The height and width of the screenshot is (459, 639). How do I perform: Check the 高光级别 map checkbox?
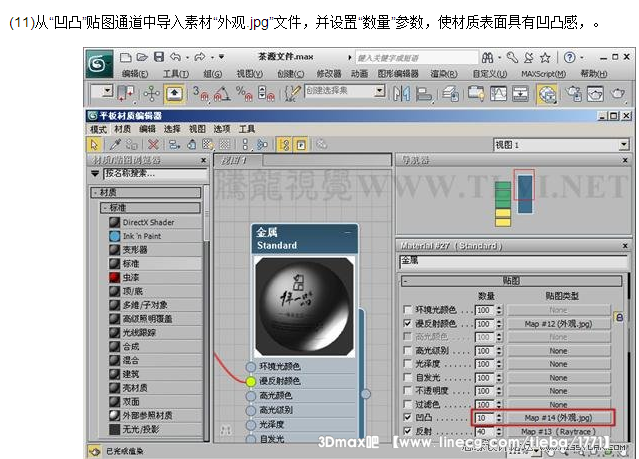point(407,350)
